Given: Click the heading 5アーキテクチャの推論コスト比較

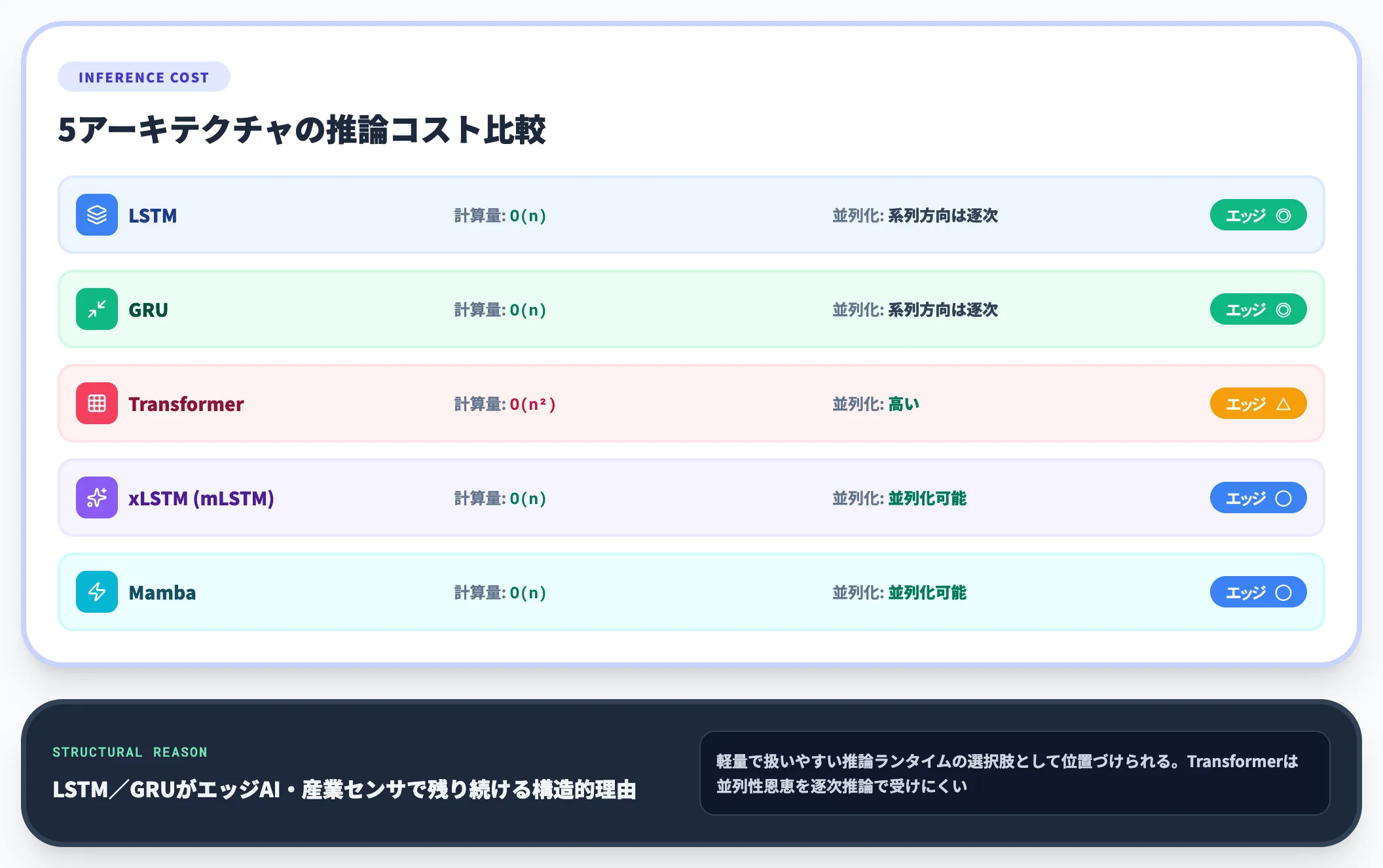Looking at the screenshot, I should 302,129.
